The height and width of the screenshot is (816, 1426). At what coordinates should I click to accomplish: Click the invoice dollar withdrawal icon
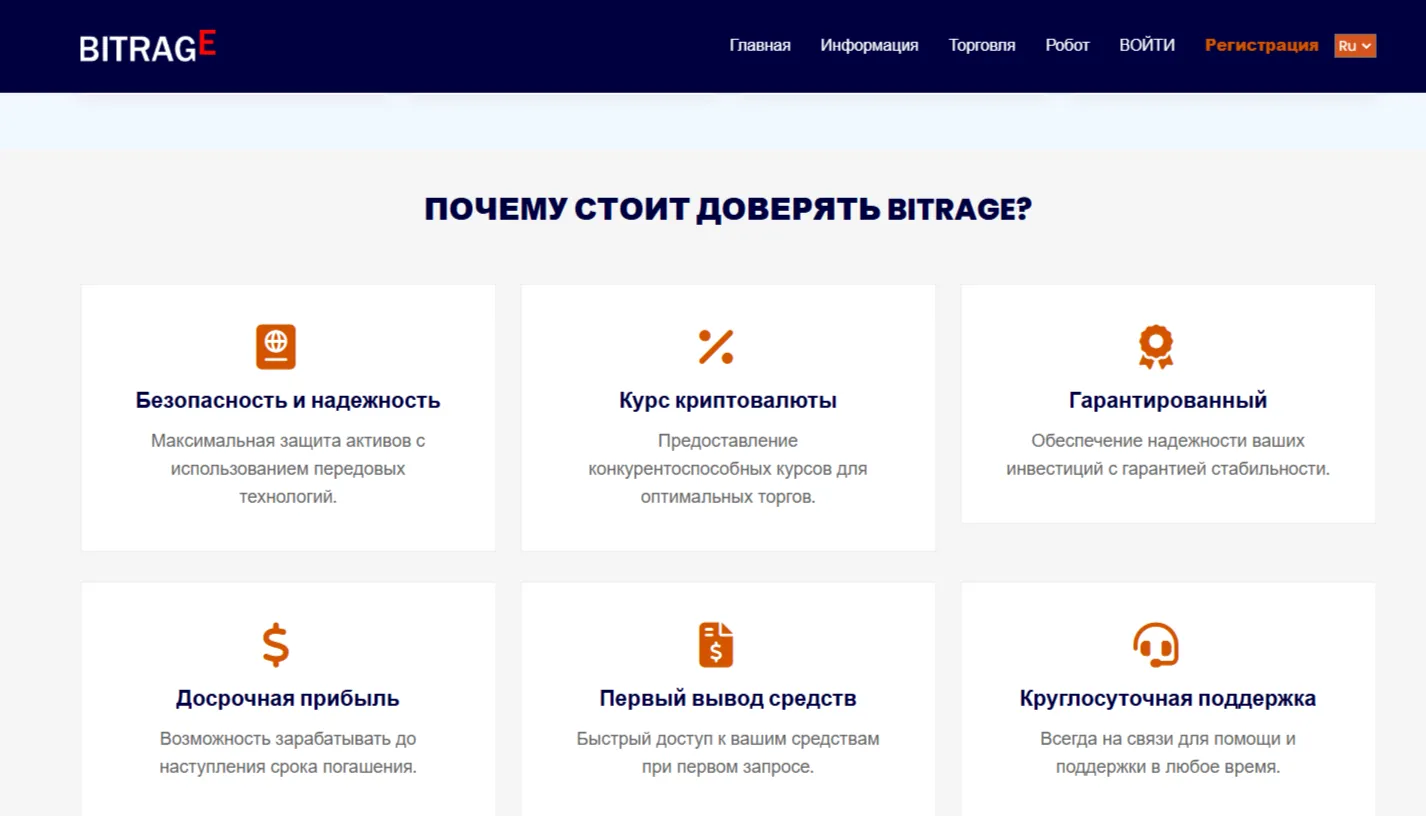tap(716, 645)
